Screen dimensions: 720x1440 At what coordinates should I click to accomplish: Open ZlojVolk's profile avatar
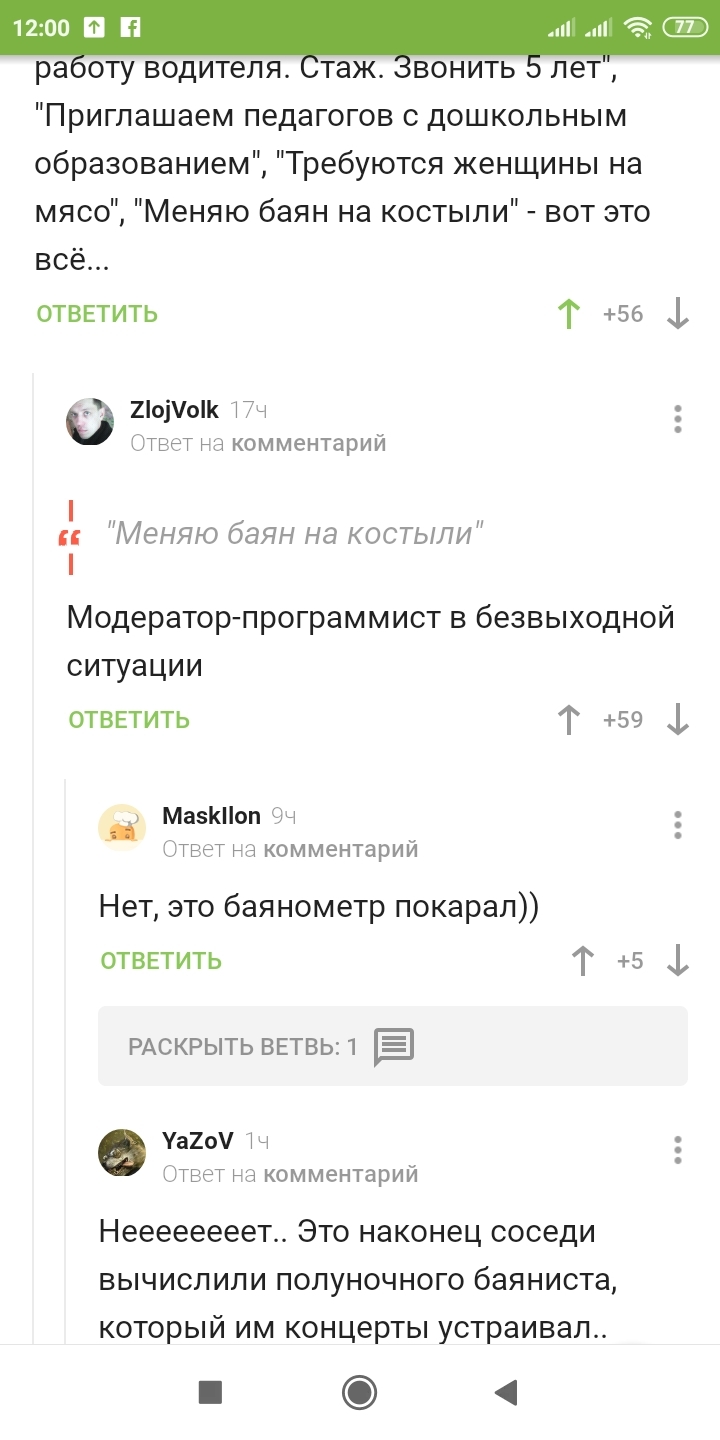pos(90,421)
